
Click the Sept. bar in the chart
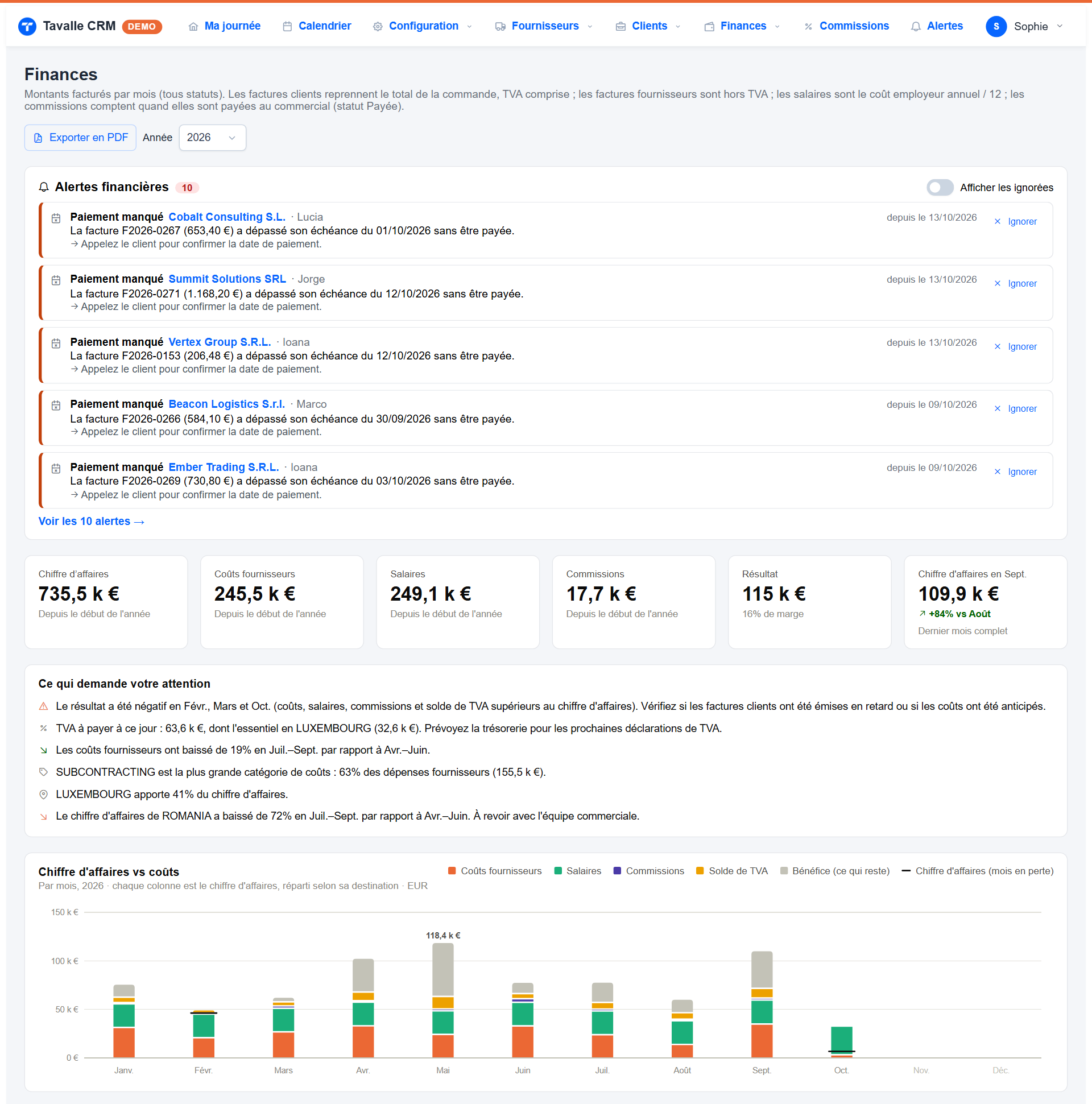coord(762,1004)
